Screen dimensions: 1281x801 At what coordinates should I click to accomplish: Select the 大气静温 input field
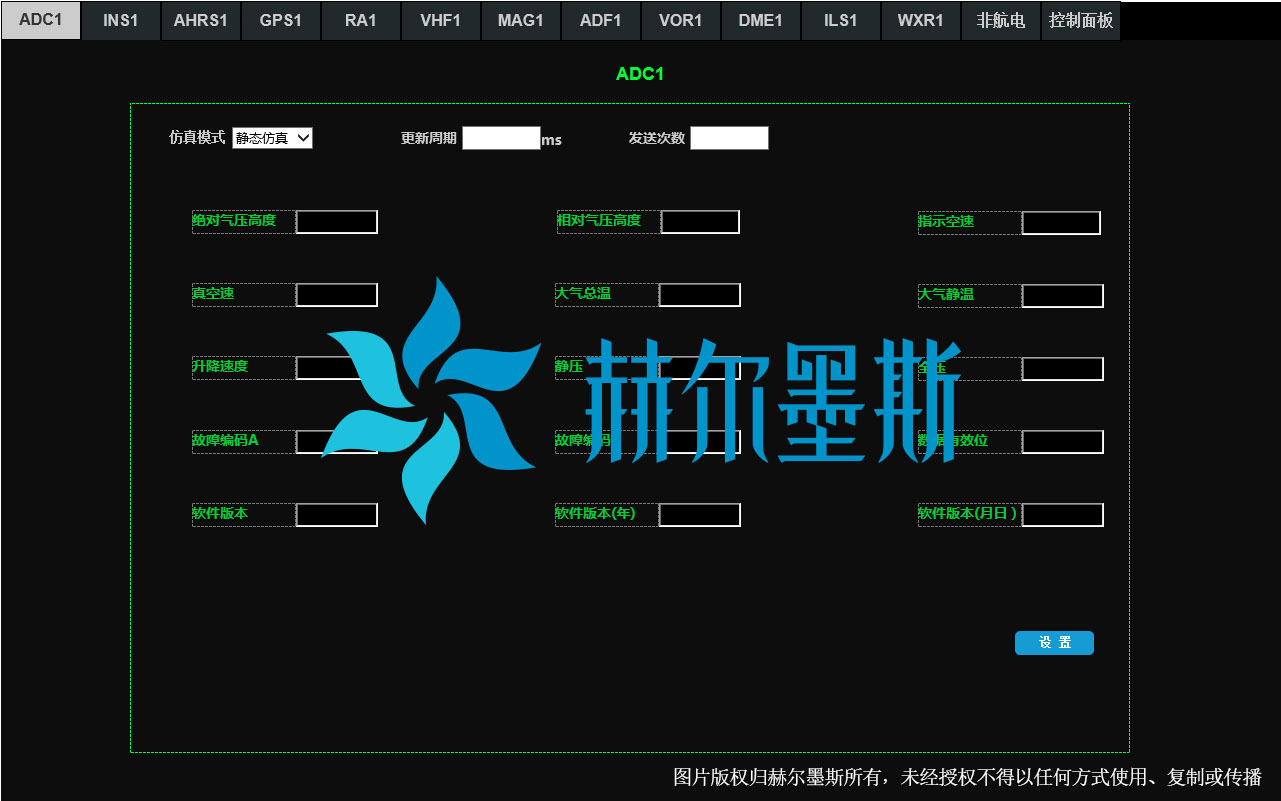click(1063, 296)
